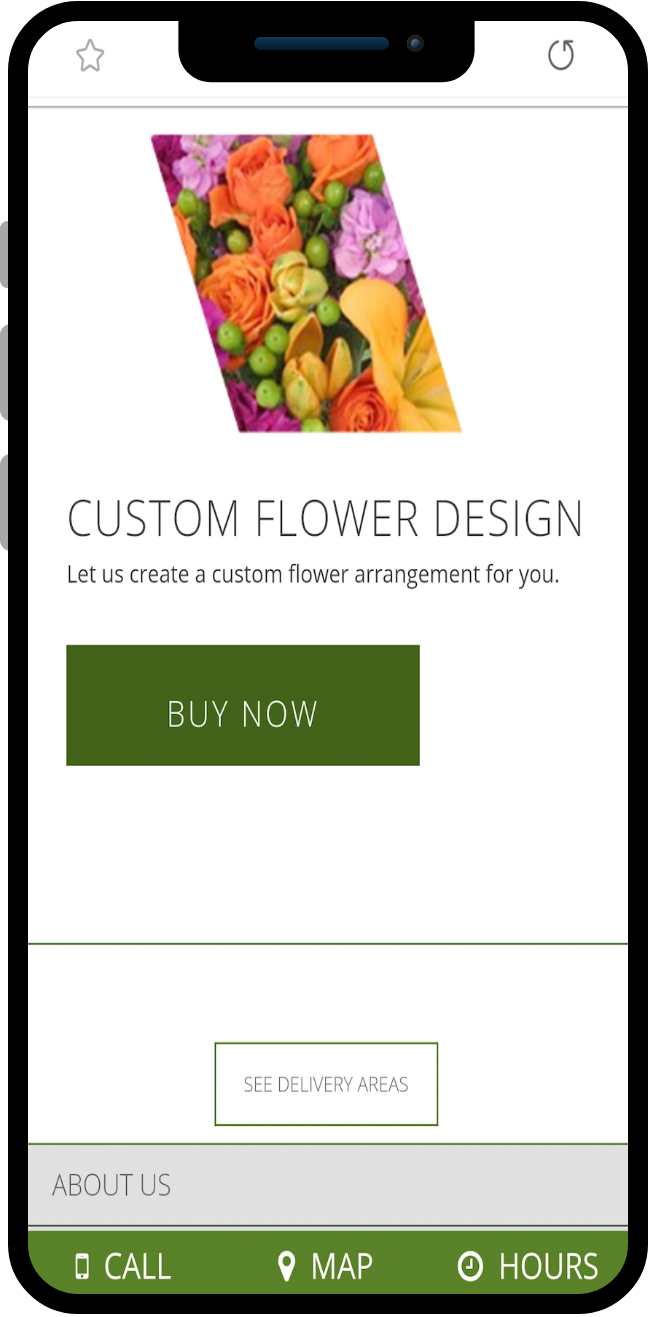Click the BUY NOW button
Screen dimensions: 649x1317
pyautogui.click(x=243, y=705)
